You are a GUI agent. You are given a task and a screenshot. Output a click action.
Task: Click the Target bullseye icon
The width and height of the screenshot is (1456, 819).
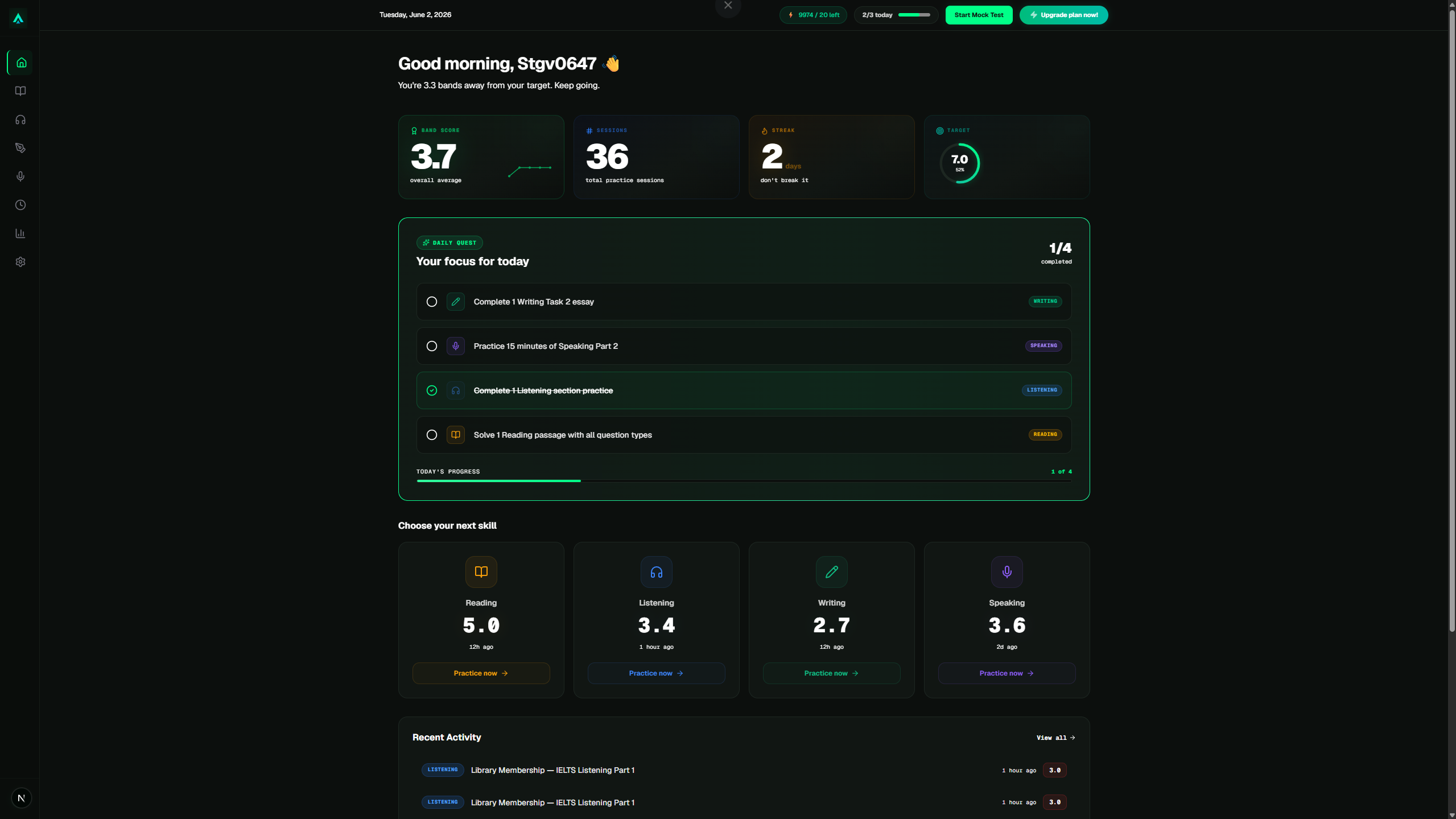coord(940,131)
